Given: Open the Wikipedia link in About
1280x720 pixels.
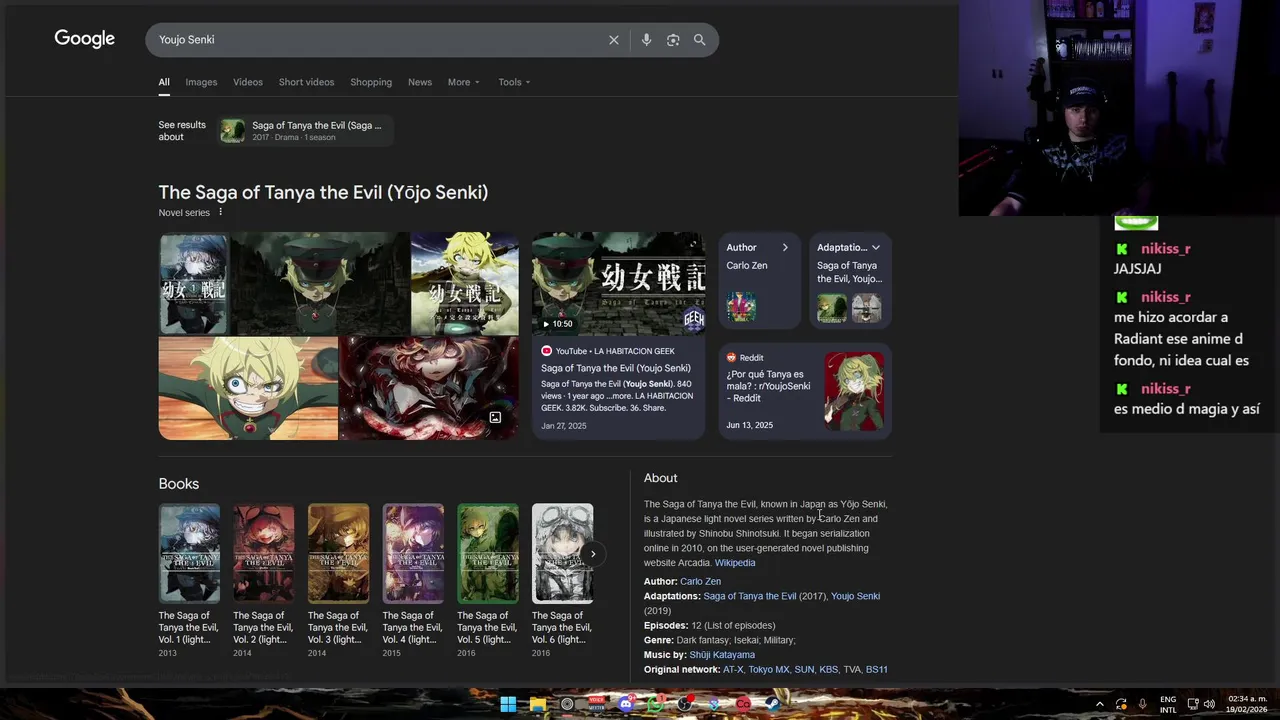Looking at the screenshot, I should [735, 563].
